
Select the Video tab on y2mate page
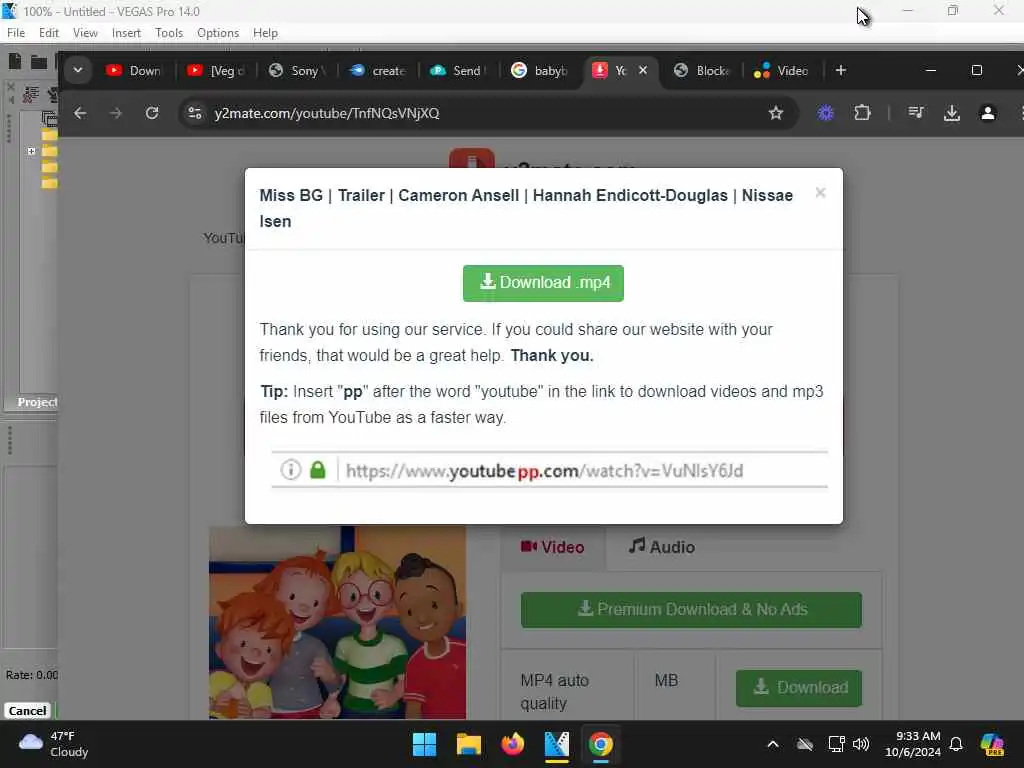coord(552,547)
